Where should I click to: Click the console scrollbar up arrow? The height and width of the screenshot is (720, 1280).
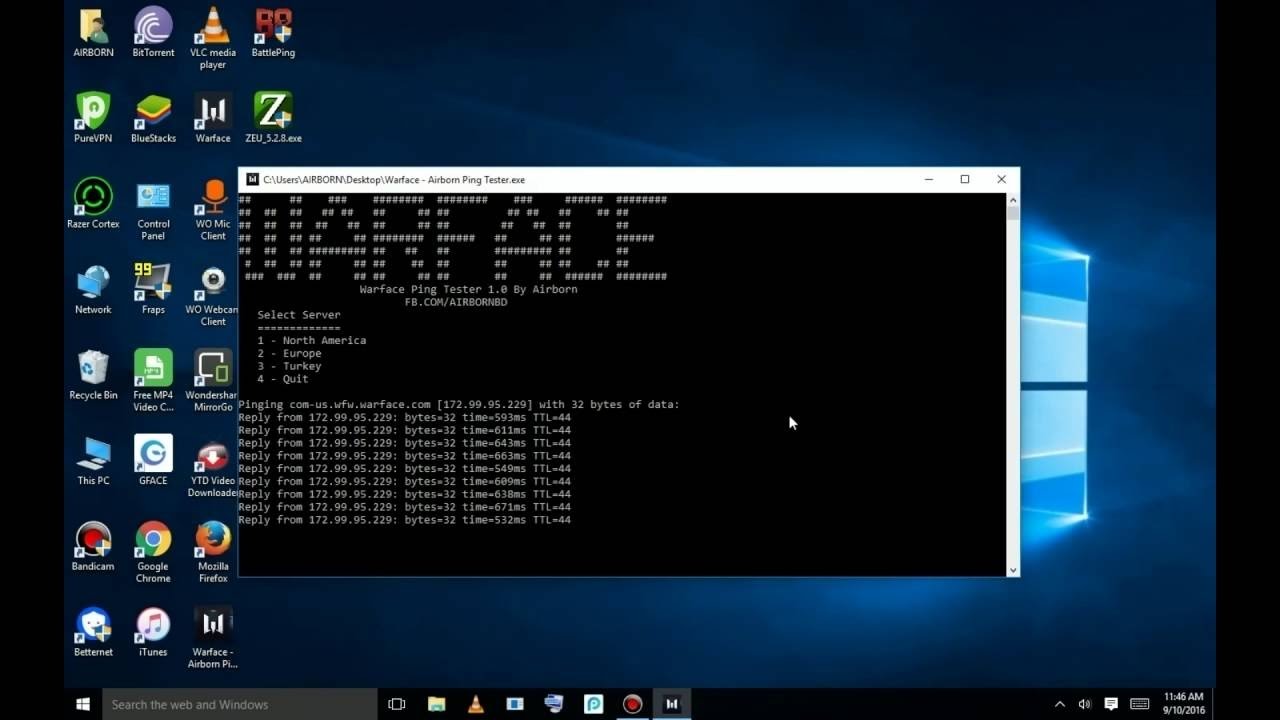click(1013, 200)
